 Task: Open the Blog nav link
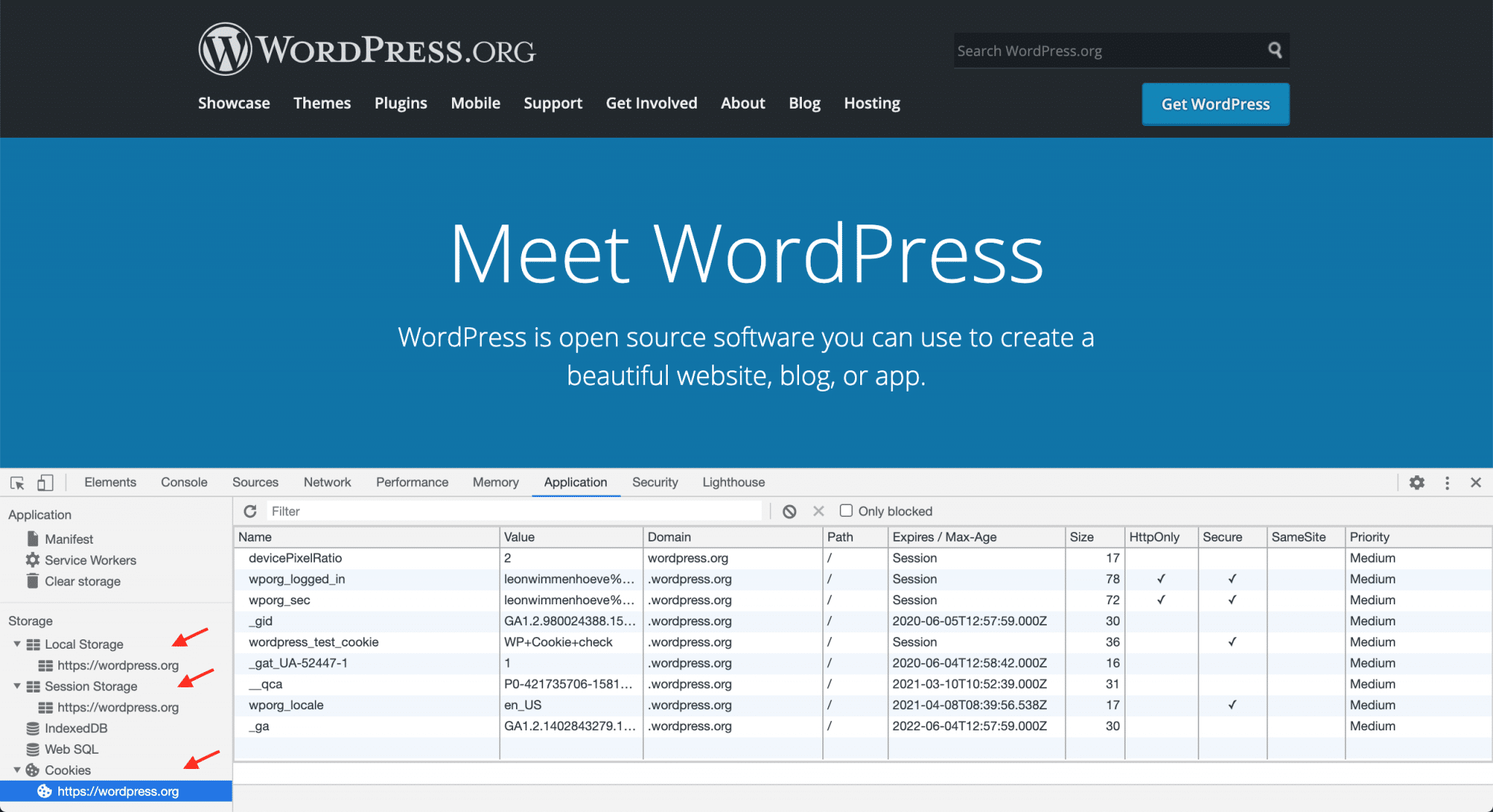(x=805, y=103)
